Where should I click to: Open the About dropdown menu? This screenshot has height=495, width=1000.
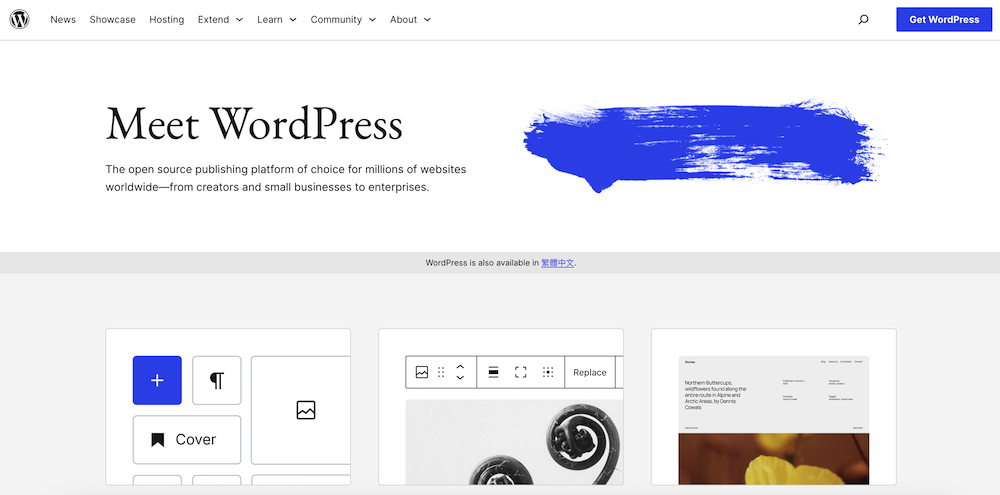click(410, 20)
